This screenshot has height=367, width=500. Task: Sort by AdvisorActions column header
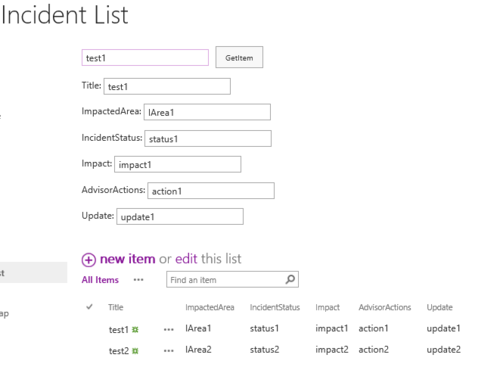click(x=385, y=307)
